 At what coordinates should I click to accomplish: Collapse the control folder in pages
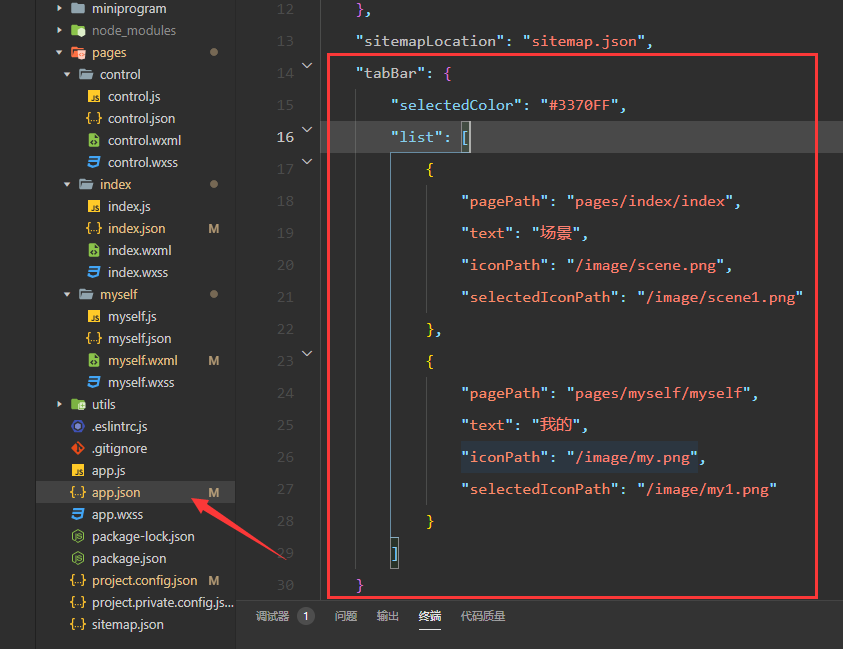tap(67, 75)
